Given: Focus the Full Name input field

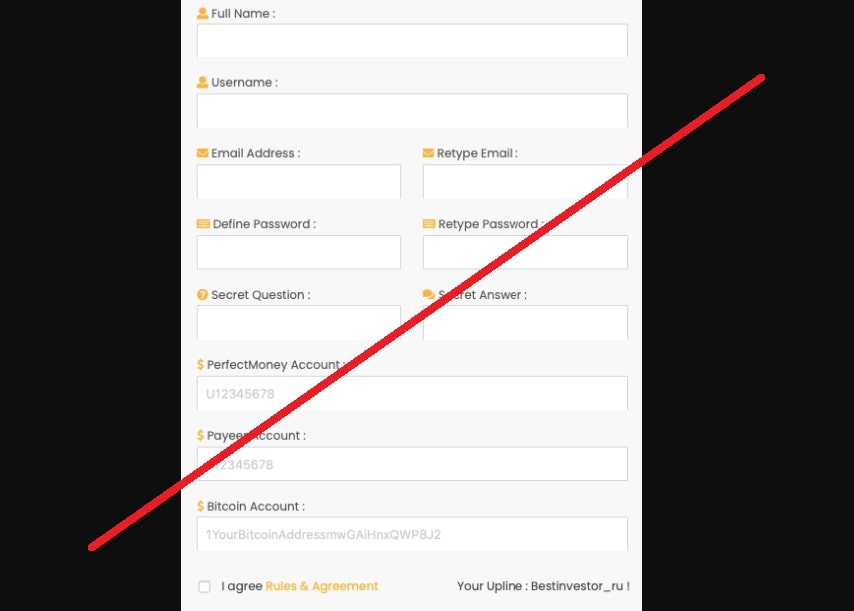Looking at the screenshot, I should [x=412, y=40].
